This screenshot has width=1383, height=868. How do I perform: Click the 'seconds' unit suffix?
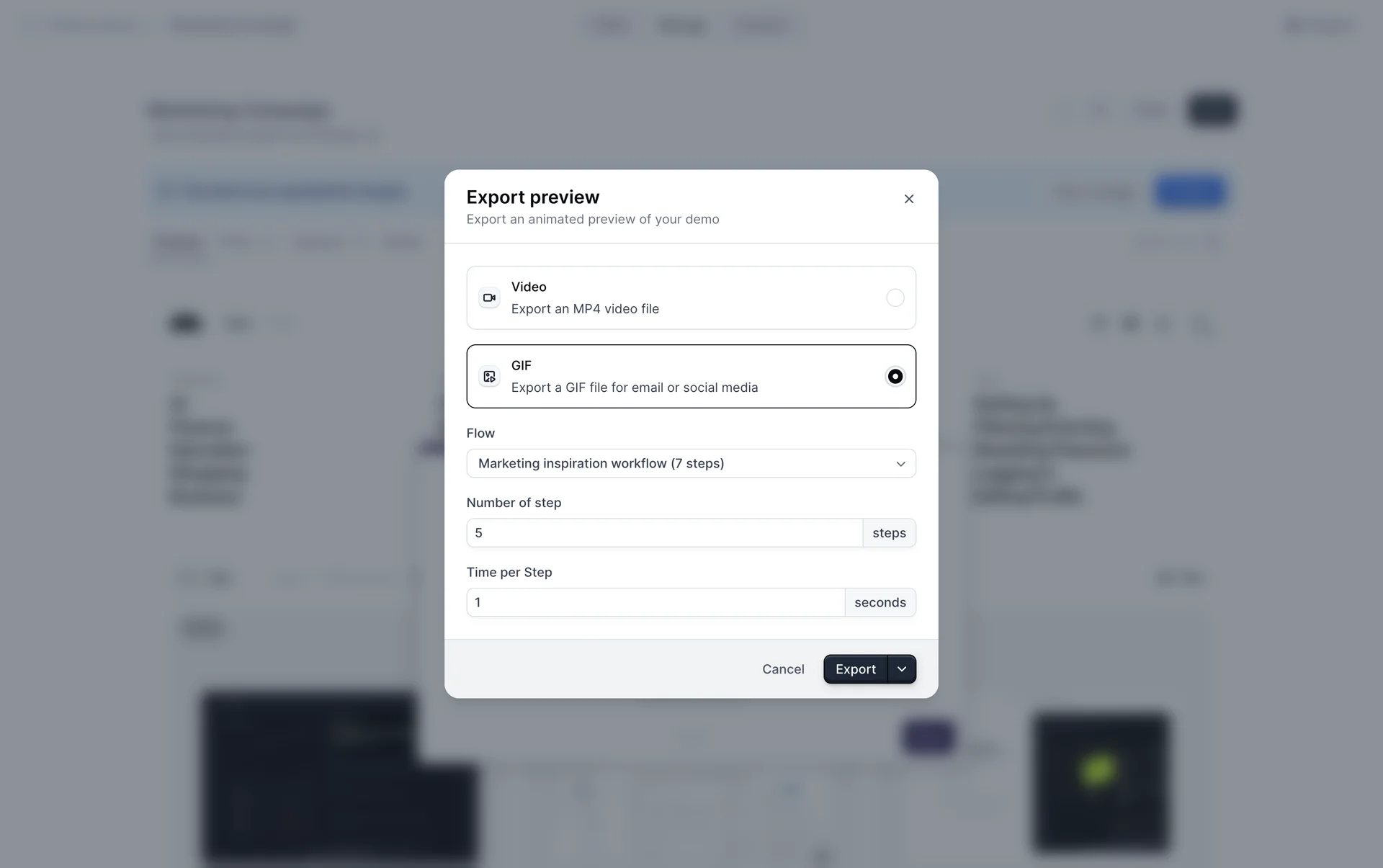tap(880, 602)
